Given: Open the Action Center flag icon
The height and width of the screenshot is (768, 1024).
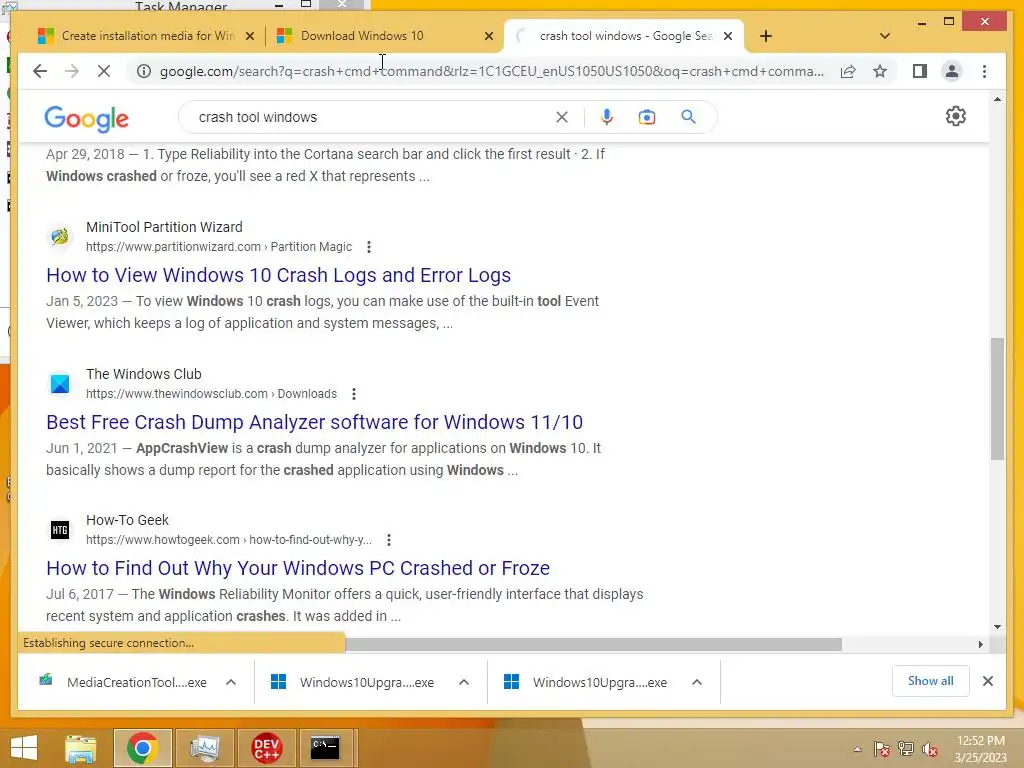Looking at the screenshot, I should click(x=881, y=749).
